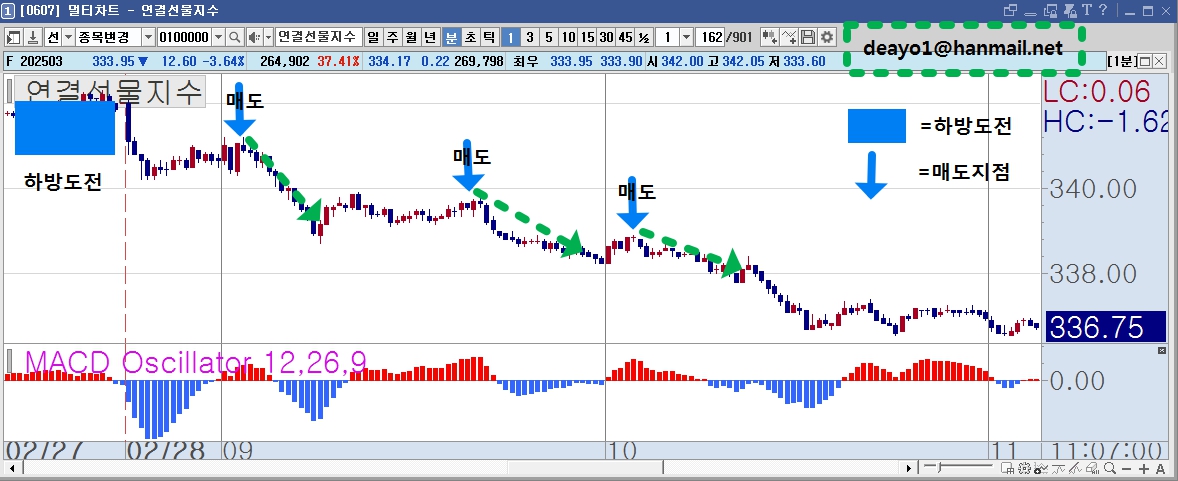Click the F 202503 contract code
This screenshot has height=481, width=1178.
tap(35, 61)
